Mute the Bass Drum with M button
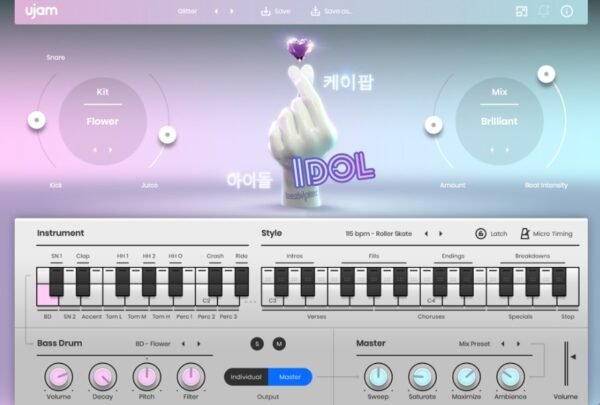 click(x=279, y=344)
